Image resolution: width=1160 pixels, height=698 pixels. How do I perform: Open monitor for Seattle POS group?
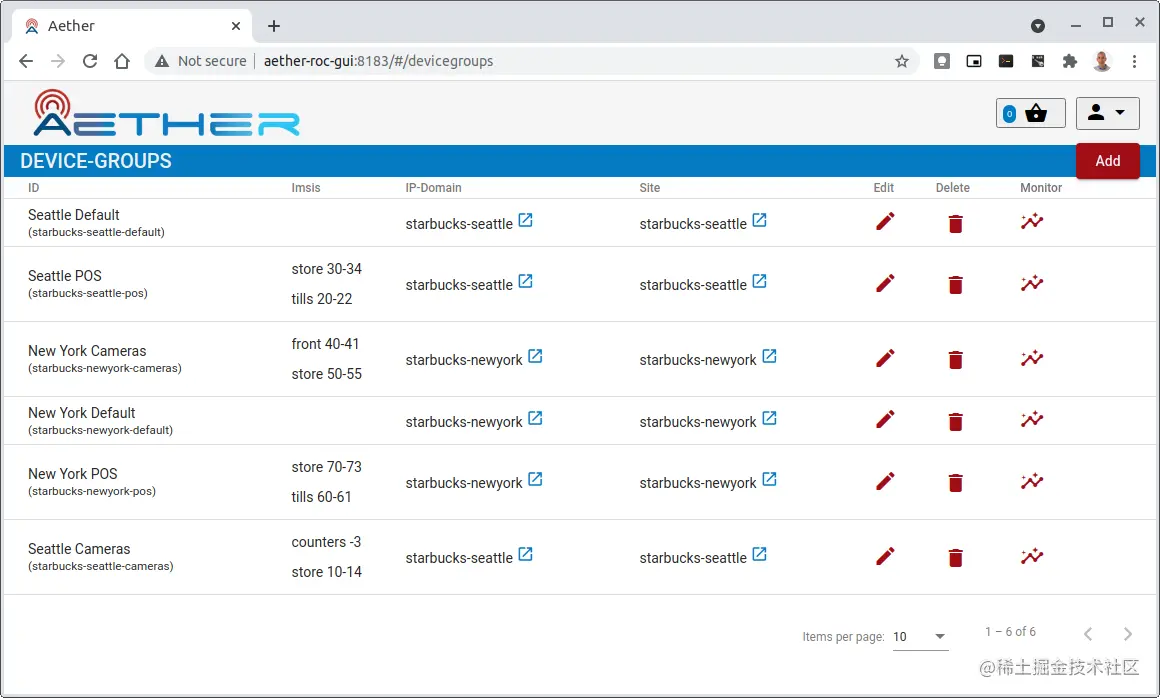tap(1032, 282)
